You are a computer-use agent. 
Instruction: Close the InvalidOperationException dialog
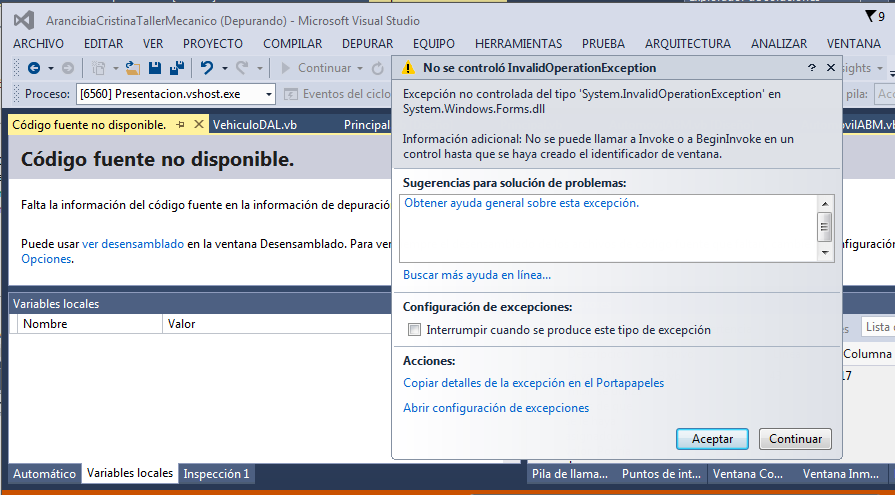point(831,68)
